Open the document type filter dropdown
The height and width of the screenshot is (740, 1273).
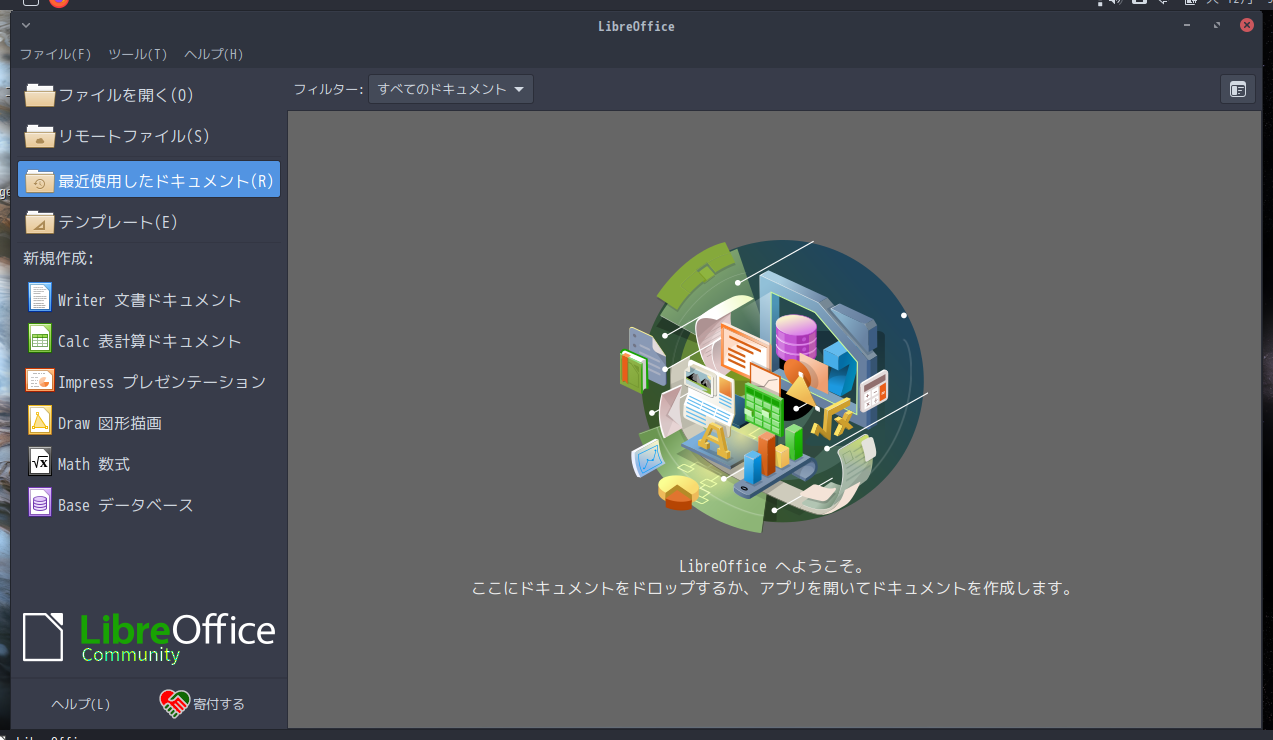pos(450,89)
